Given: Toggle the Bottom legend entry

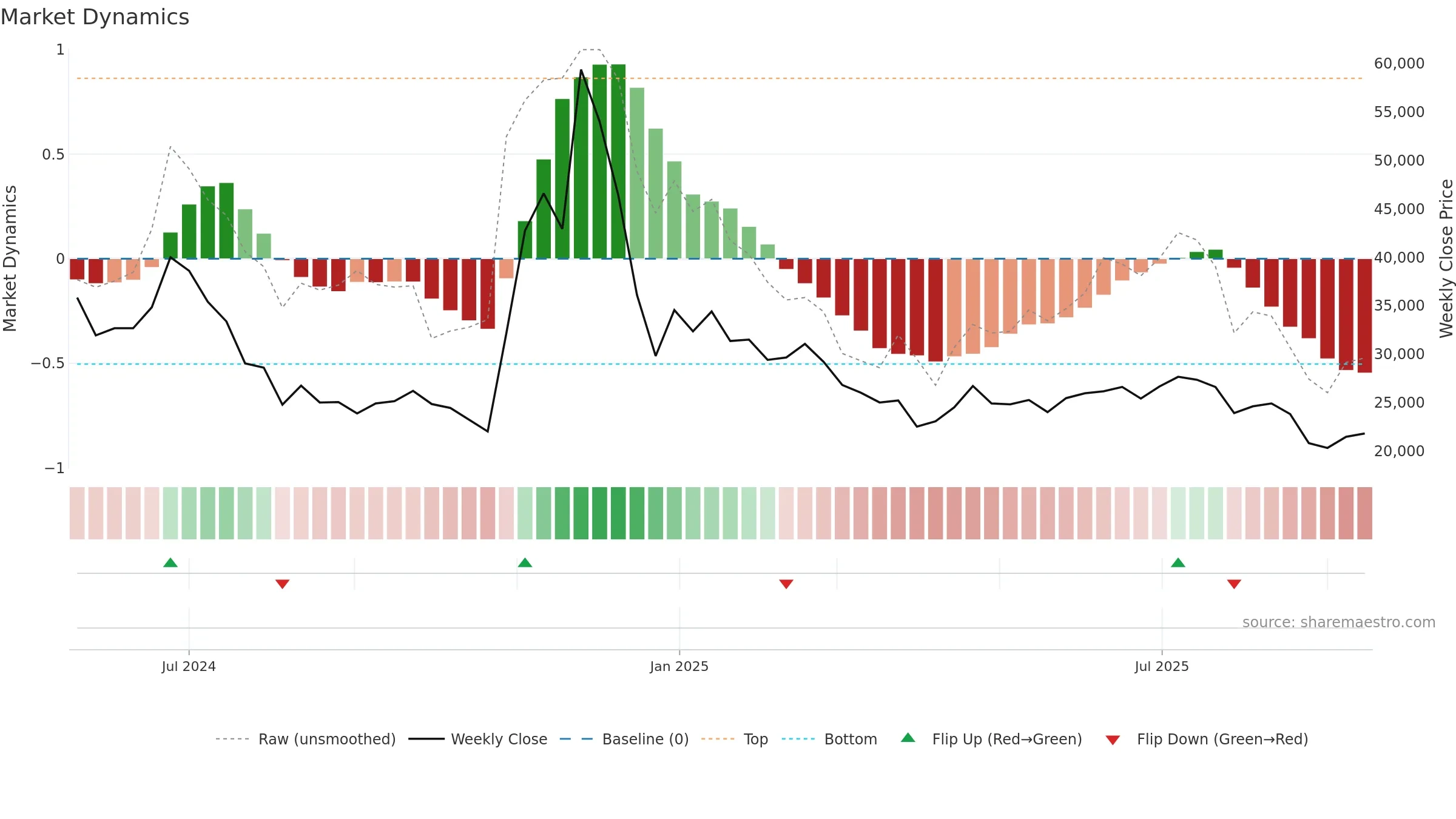Looking at the screenshot, I should tap(829, 739).
